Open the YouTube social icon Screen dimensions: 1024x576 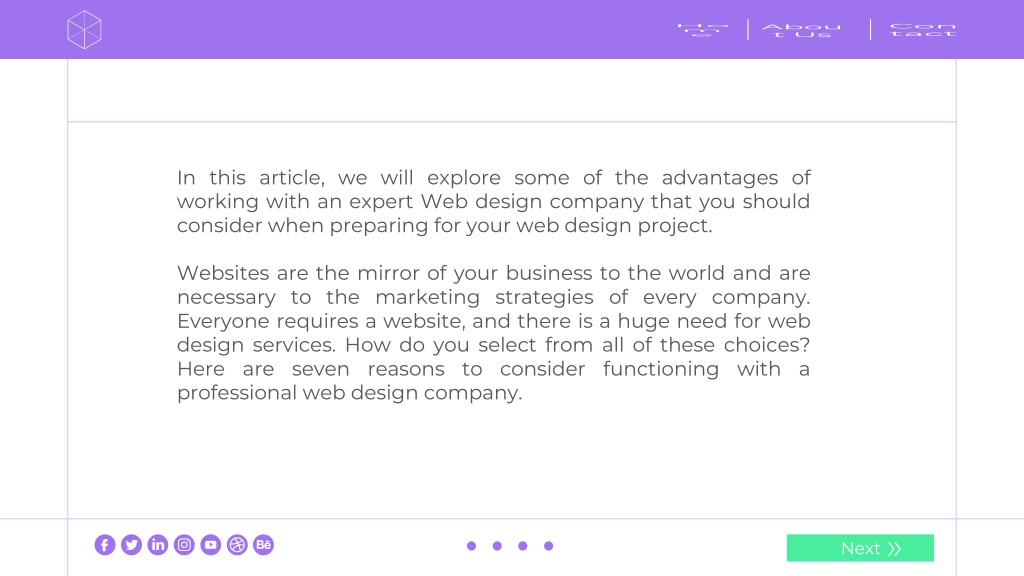(x=210, y=545)
